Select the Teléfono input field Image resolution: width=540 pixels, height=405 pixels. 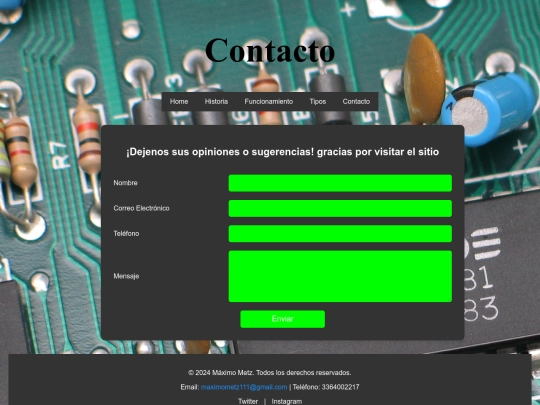point(340,234)
